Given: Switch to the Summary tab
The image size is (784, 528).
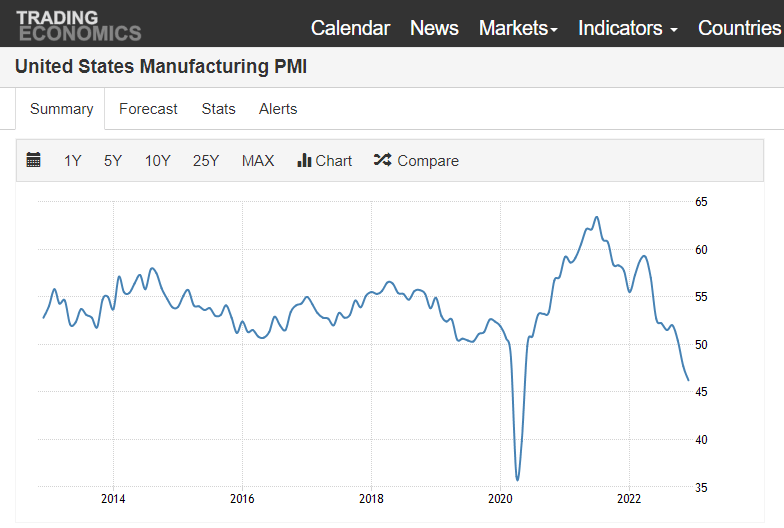Looking at the screenshot, I should pyautogui.click(x=61, y=109).
